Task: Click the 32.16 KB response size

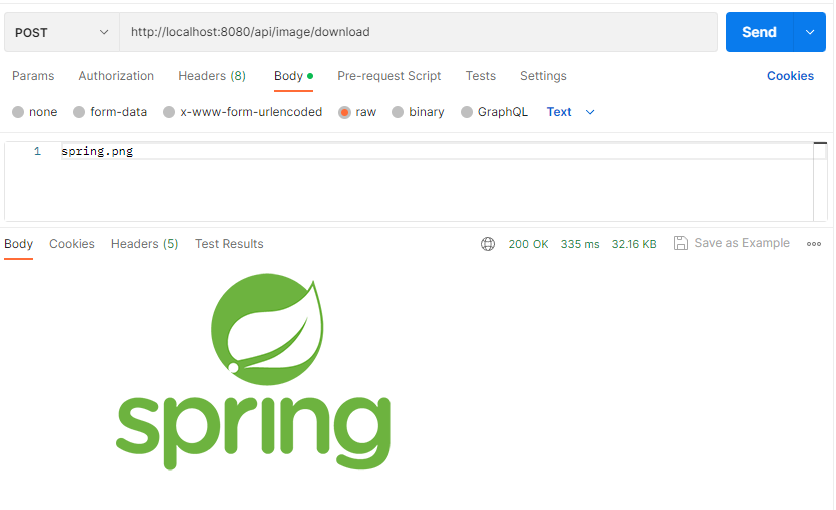Action: (x=634, y=244)
